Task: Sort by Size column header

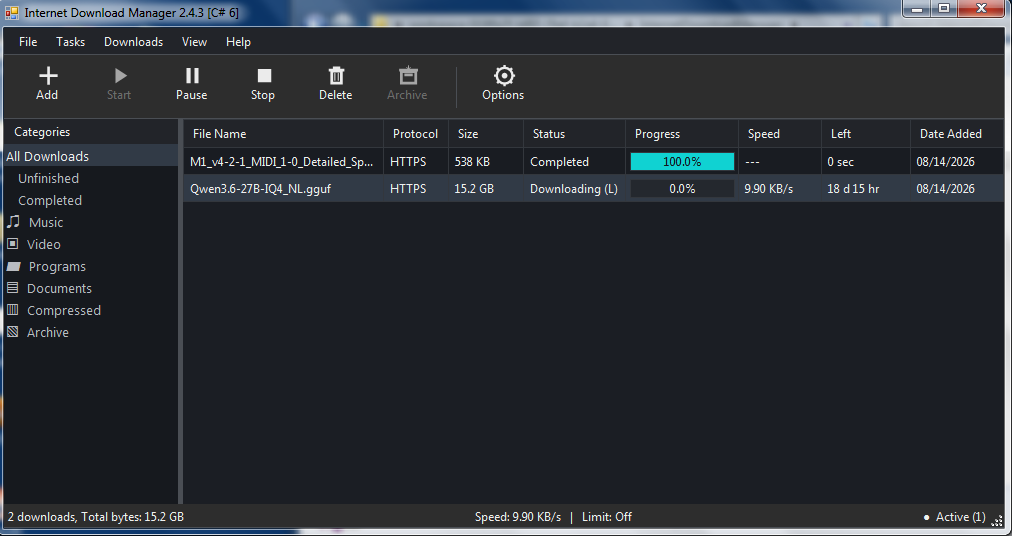Action: [485, 134]
